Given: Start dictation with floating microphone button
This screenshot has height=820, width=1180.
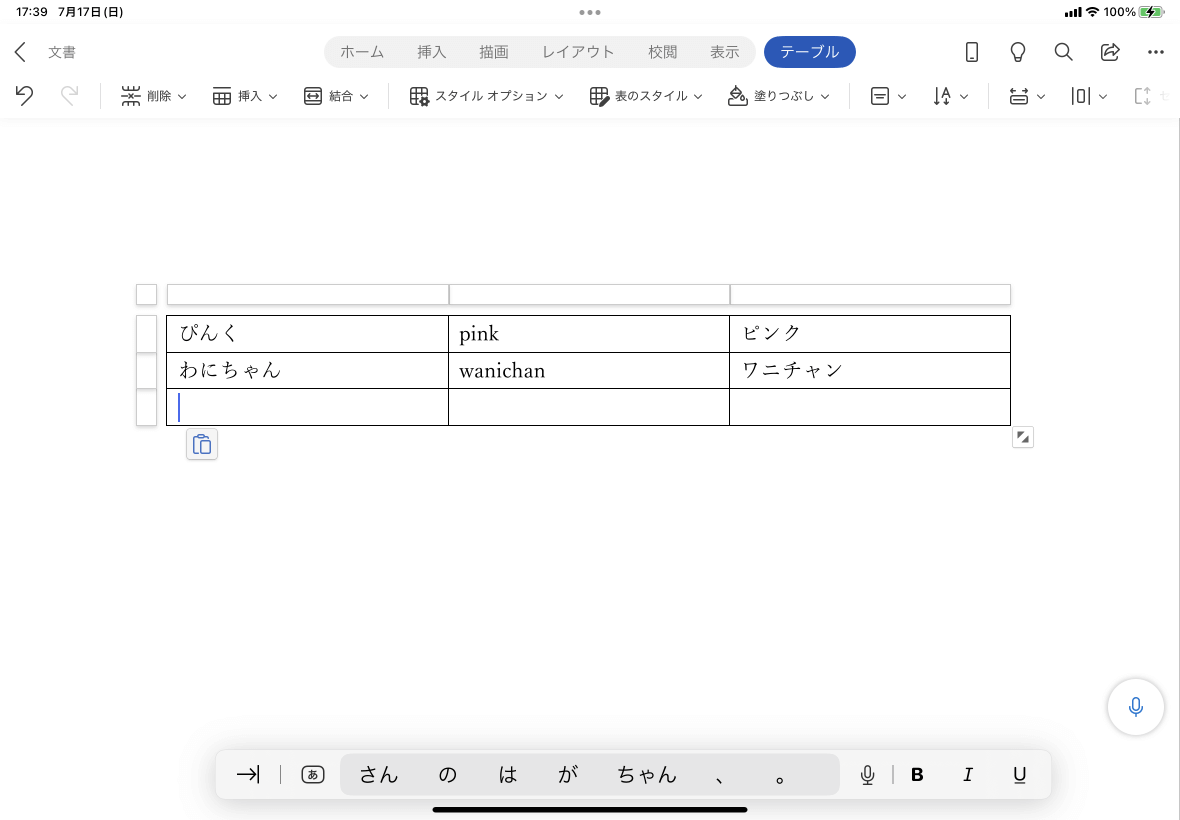Looking at the screenshot, I should pos(1136,706).
